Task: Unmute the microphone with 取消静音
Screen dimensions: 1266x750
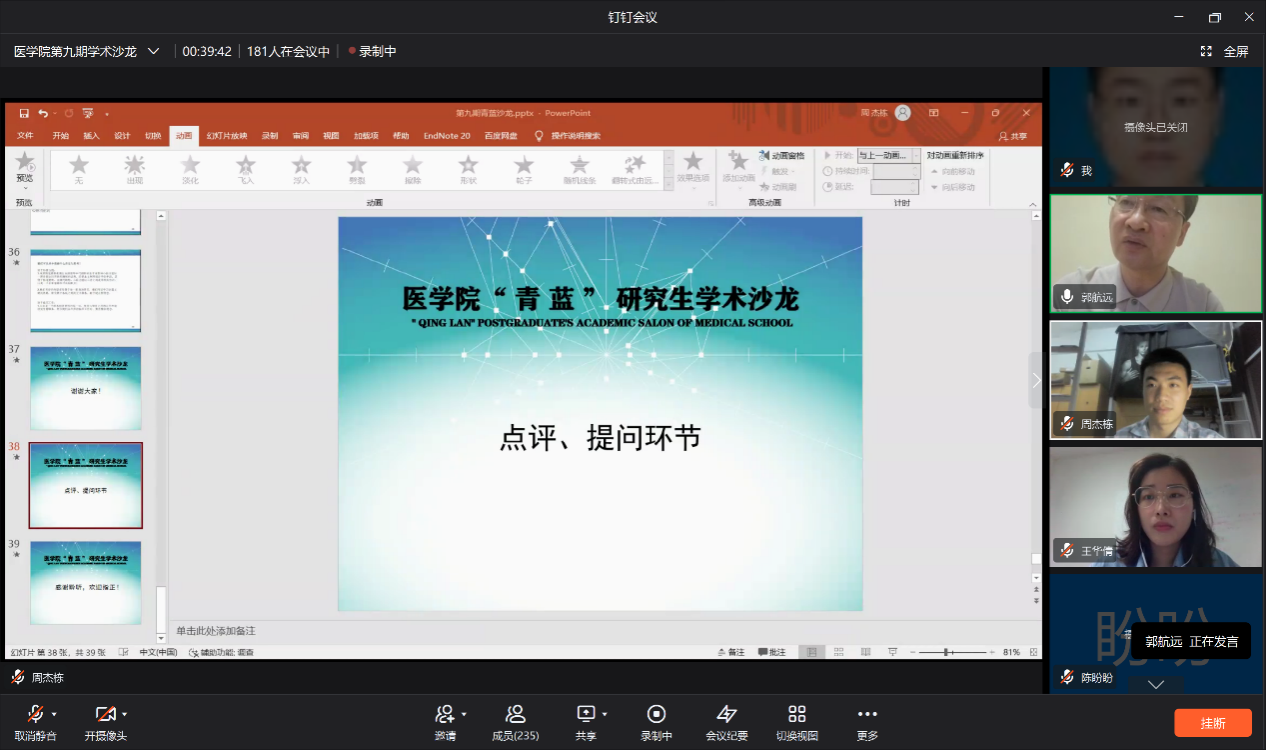Action: tap(35, 714)
